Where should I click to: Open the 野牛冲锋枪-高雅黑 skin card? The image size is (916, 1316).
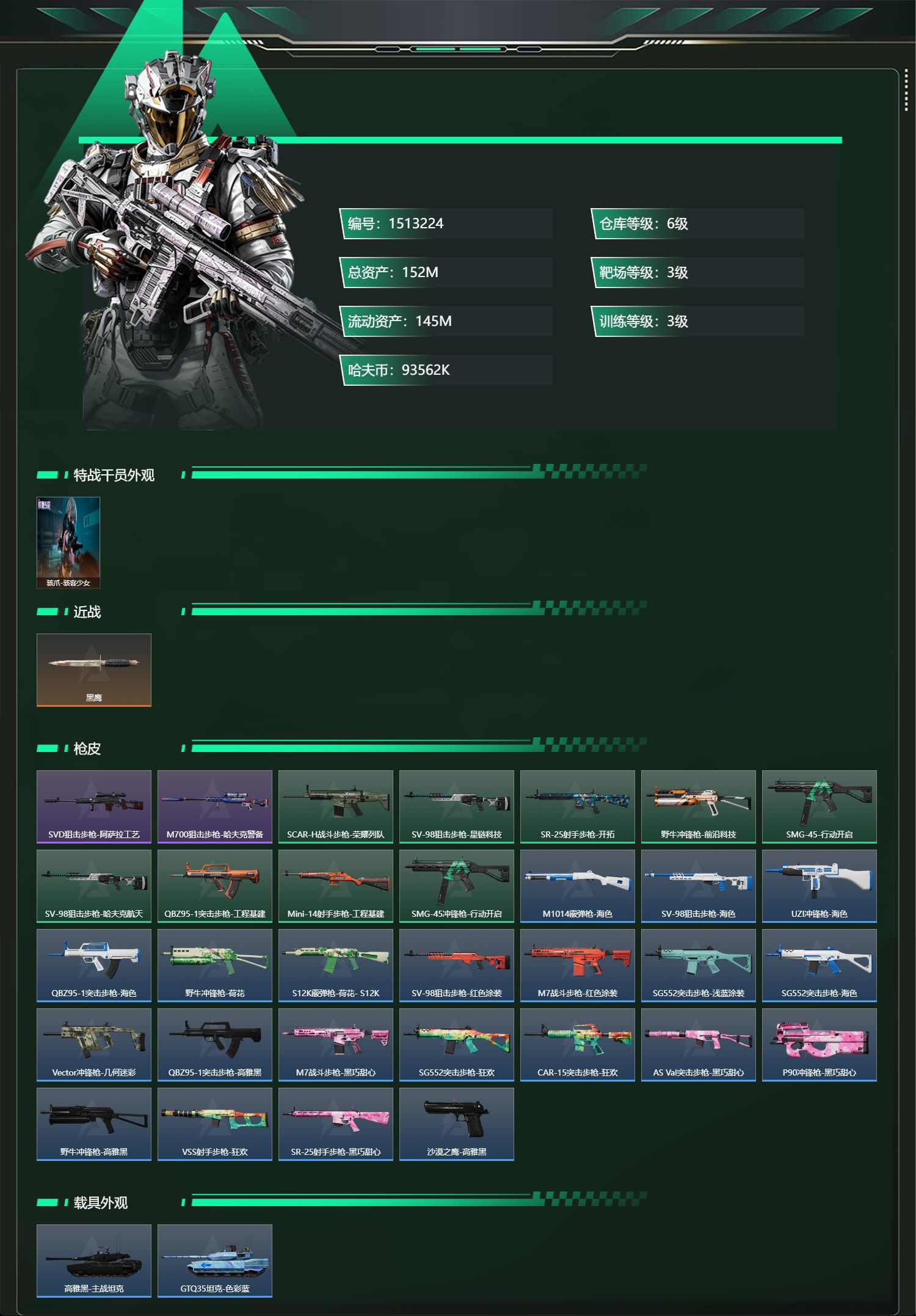94,1124
